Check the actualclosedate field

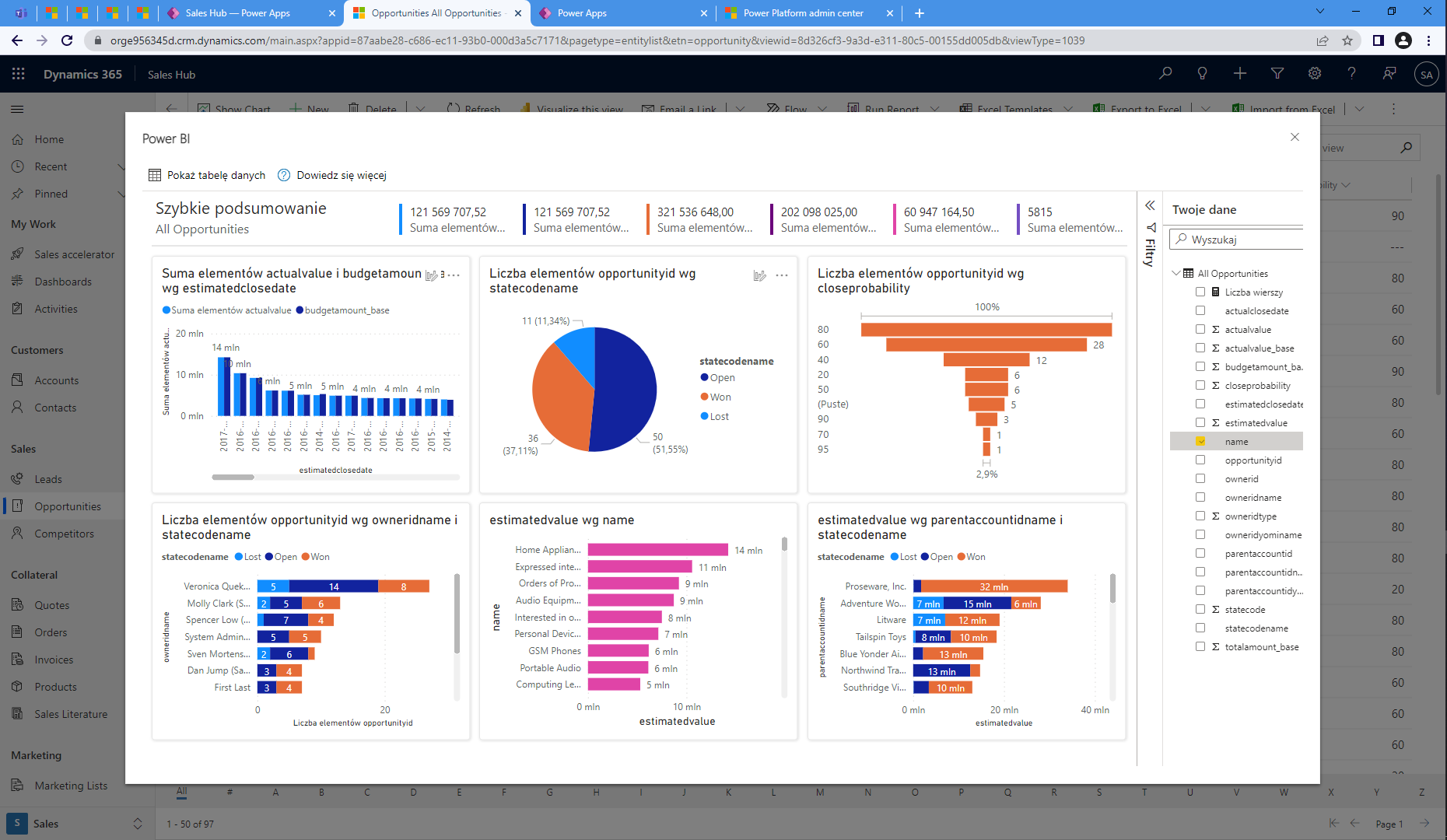click(1200, 310)
